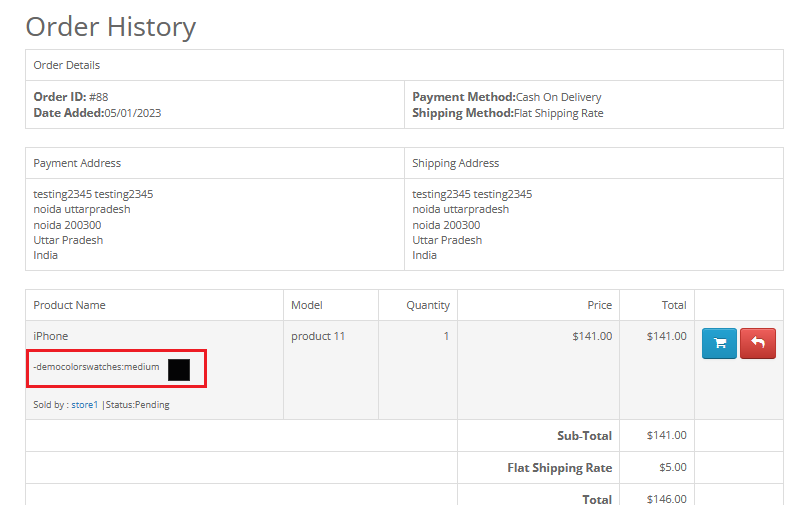Click the Shipping Address column header
797x505 pixels.
(x=455, y=163)
